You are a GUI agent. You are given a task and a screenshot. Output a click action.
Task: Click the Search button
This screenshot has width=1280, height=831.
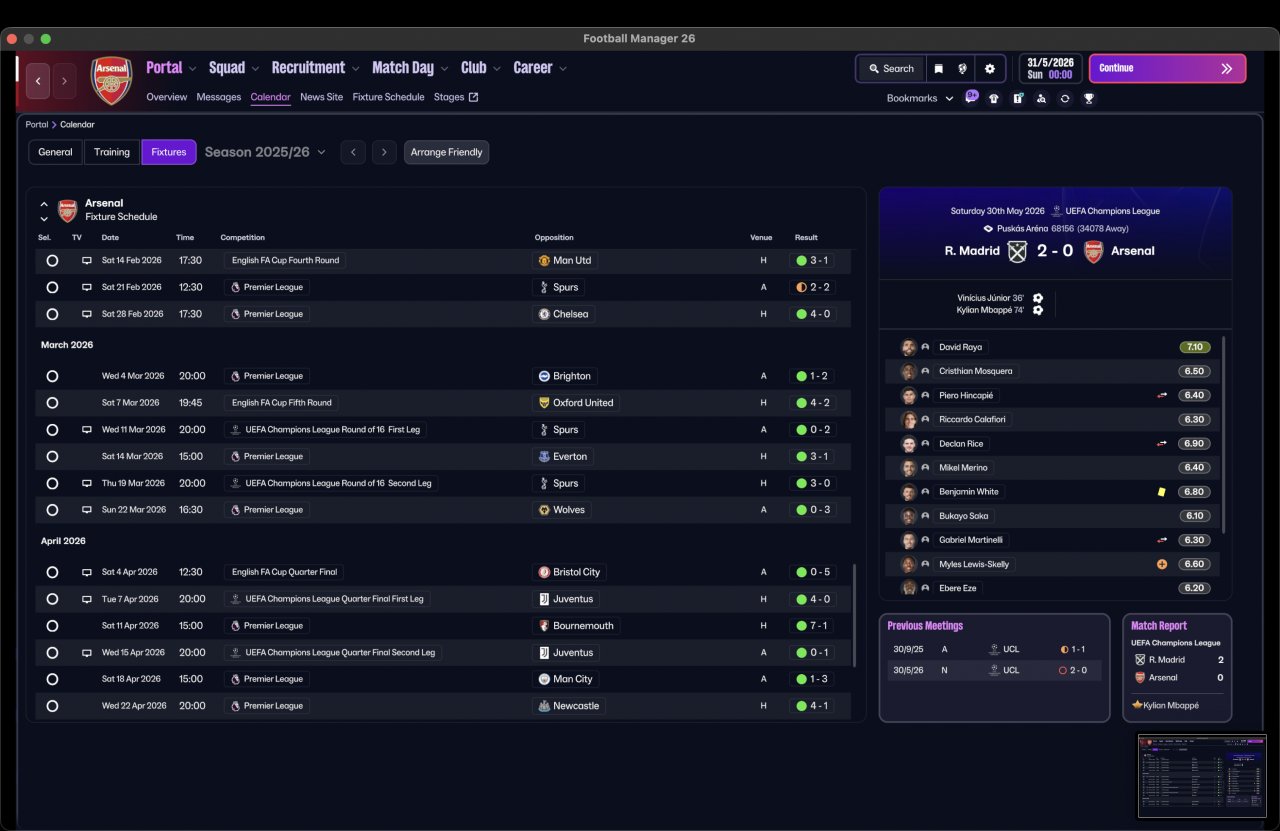point(891,69)
